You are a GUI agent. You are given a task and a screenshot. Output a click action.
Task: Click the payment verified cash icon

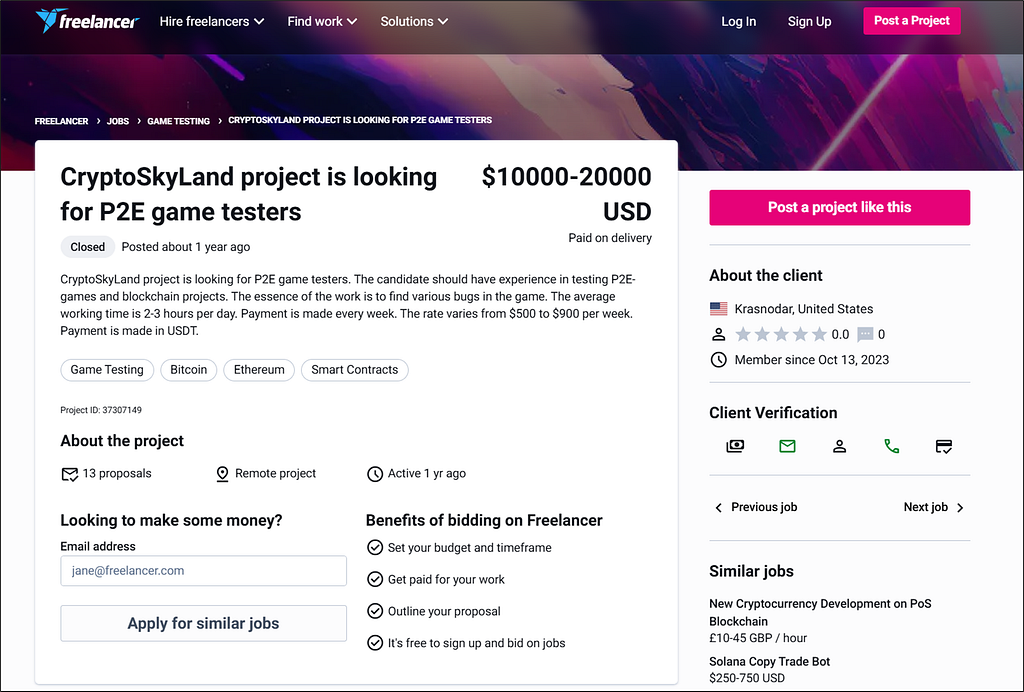coord(735,446)
